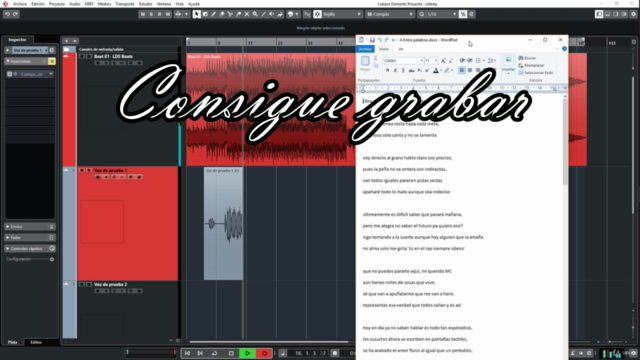This screenshot has height=360, width=640.
Task: Click the Cut scissors icon in WordPad
Action: click(376, 59)
